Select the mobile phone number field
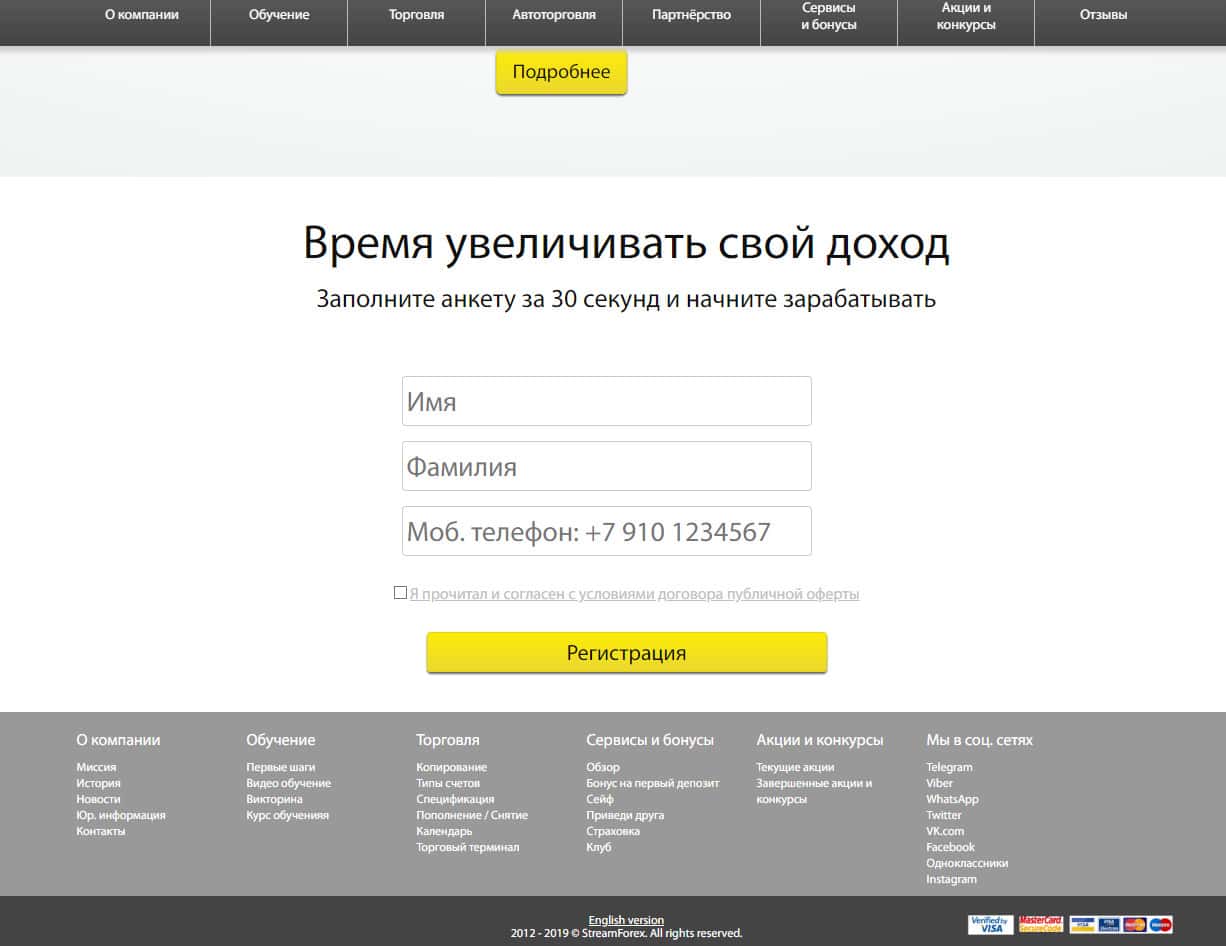Screen dimensions: 1226x946 606,532
